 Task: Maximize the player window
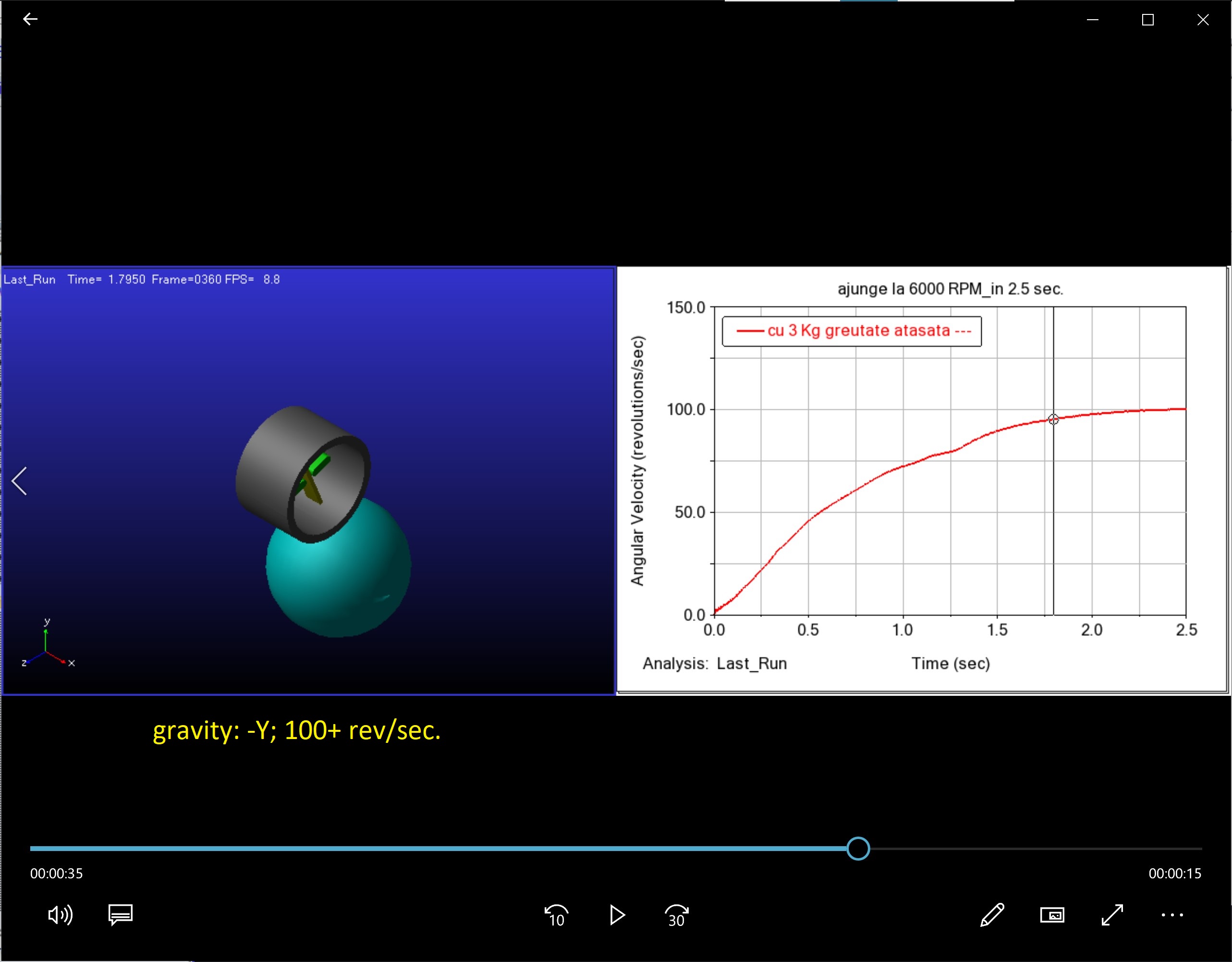[1147, 20]
